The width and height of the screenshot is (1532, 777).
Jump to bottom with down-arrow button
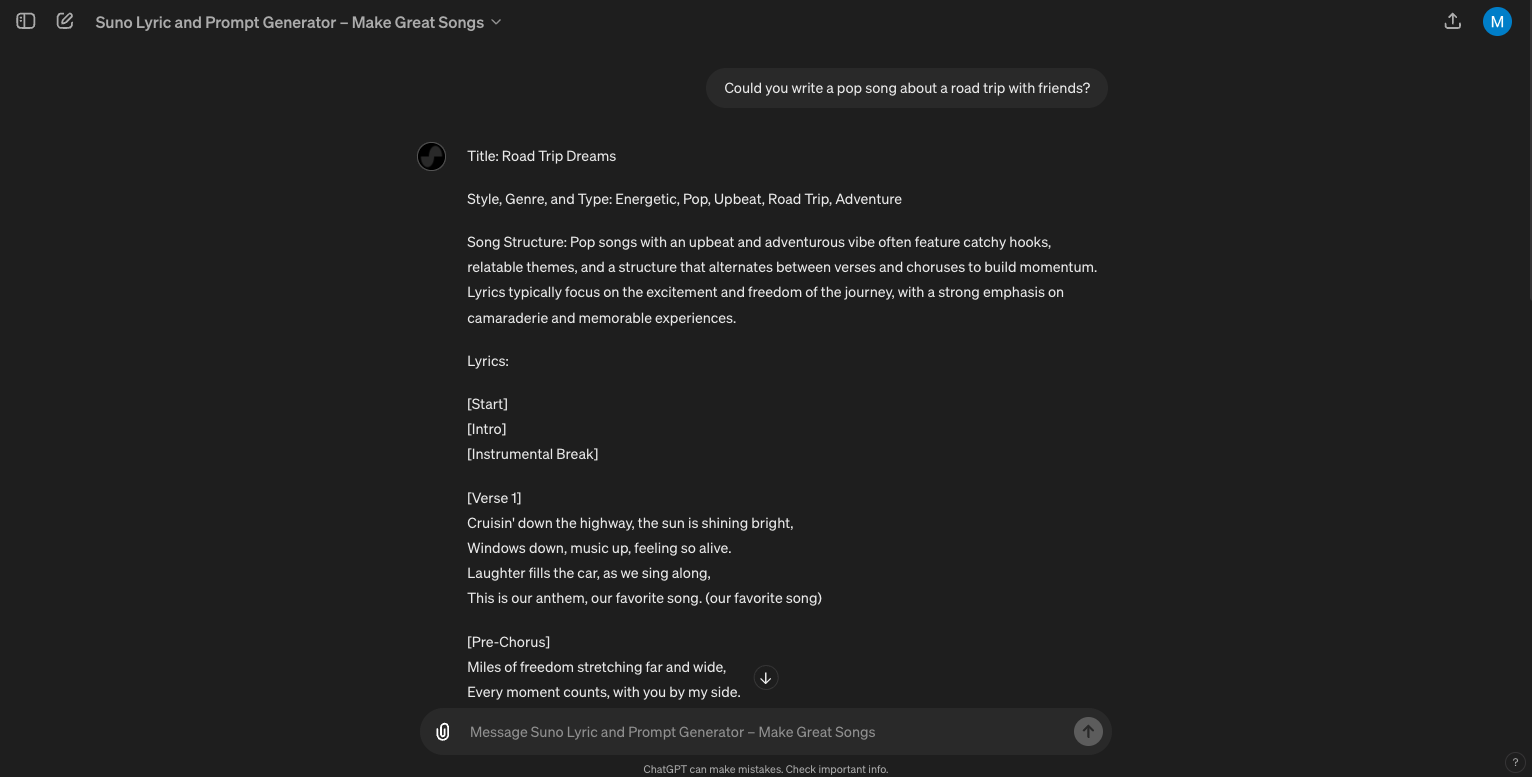(765, 678)
